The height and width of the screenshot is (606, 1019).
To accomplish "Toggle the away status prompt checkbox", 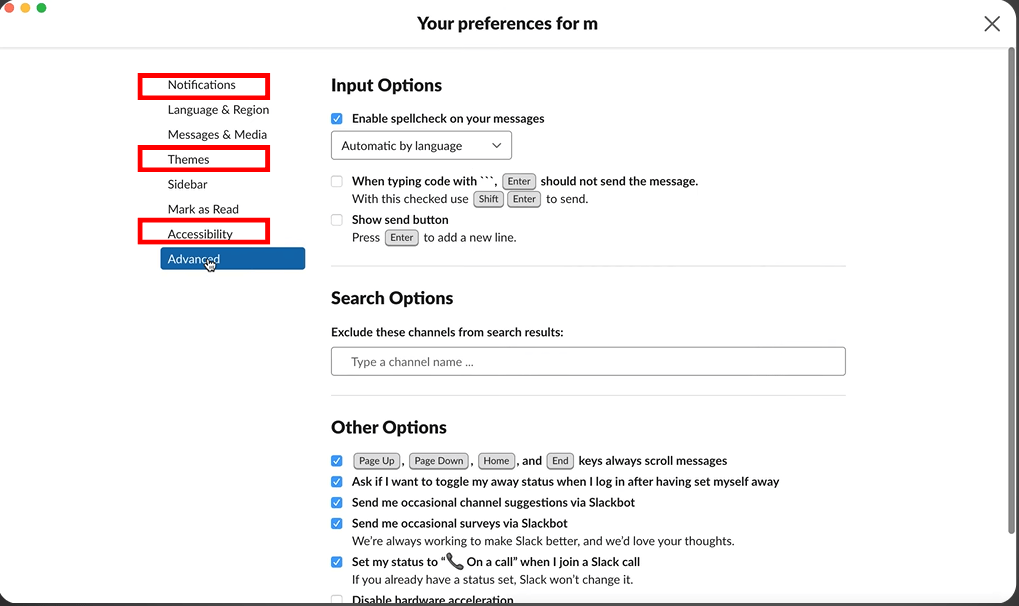I will tap(337, 482).
